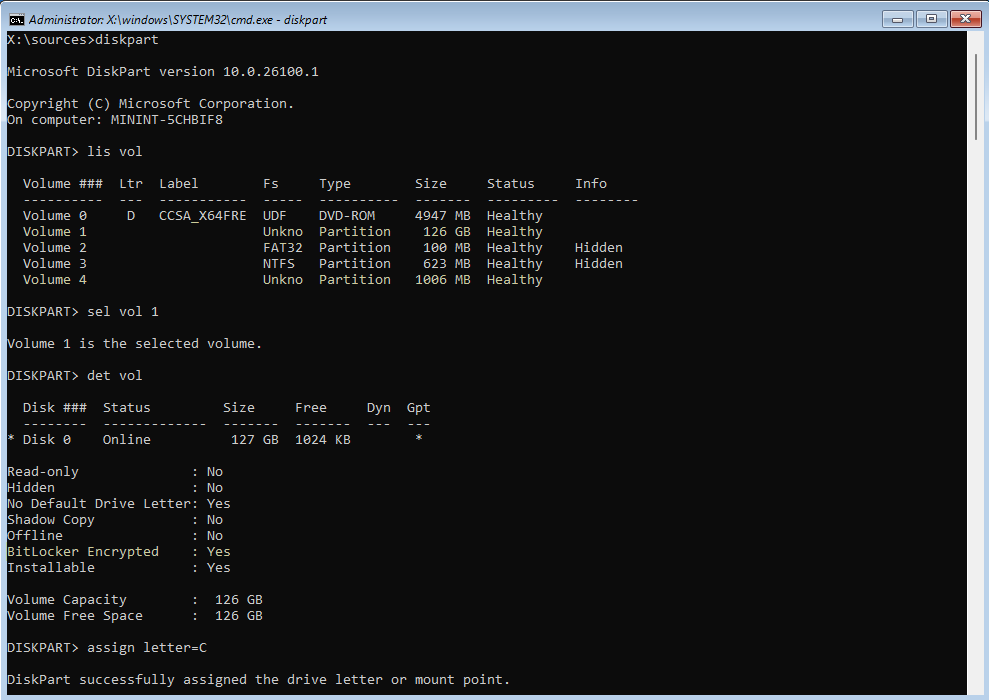Click the volume table 'Size' column header
The image size is (989, 700).
(x=431, y=184)
